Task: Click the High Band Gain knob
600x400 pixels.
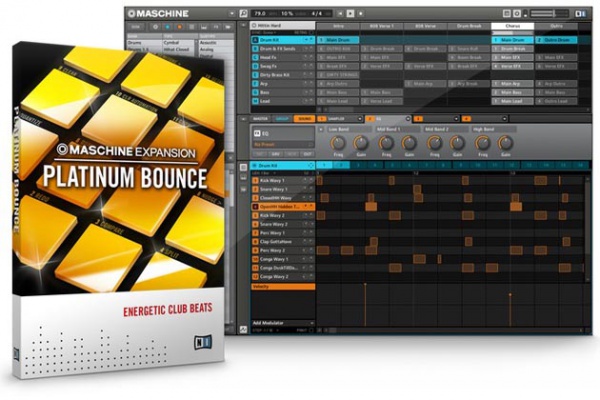Action: coord(505,143)
